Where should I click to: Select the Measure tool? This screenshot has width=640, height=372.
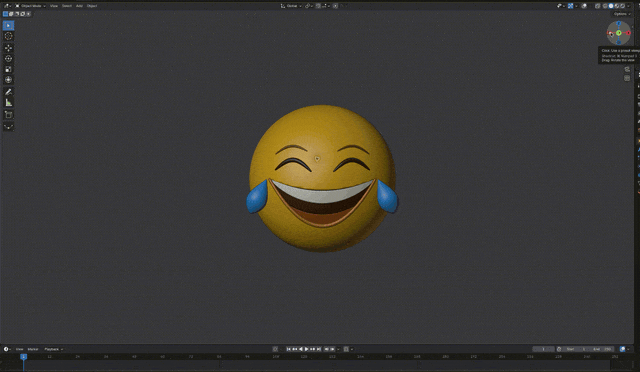pos(8,102)
